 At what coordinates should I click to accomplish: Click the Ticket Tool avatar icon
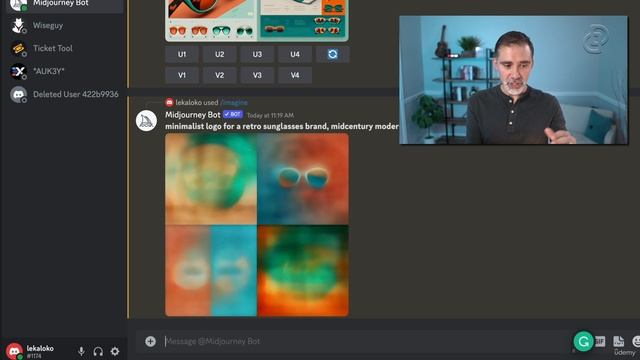coord(18,49)
